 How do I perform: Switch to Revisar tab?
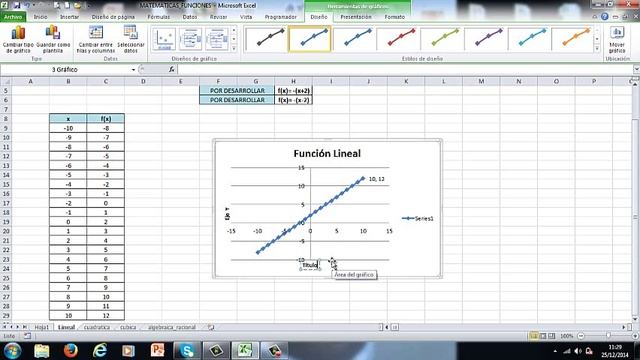click(x=218, y=17)
